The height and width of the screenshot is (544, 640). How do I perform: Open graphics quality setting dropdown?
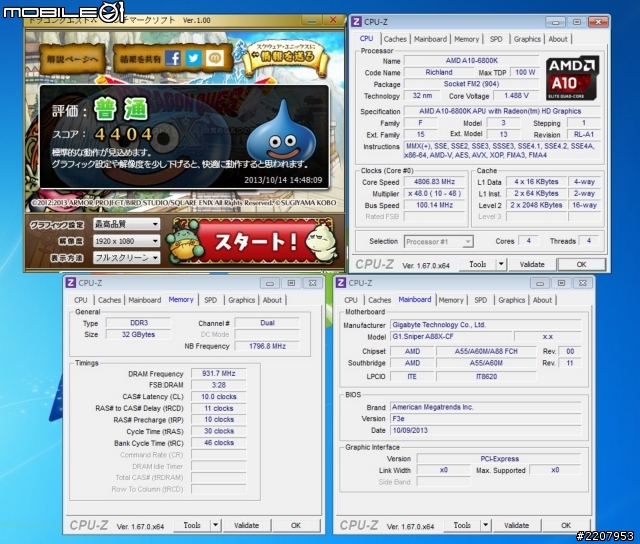[127, 224]
